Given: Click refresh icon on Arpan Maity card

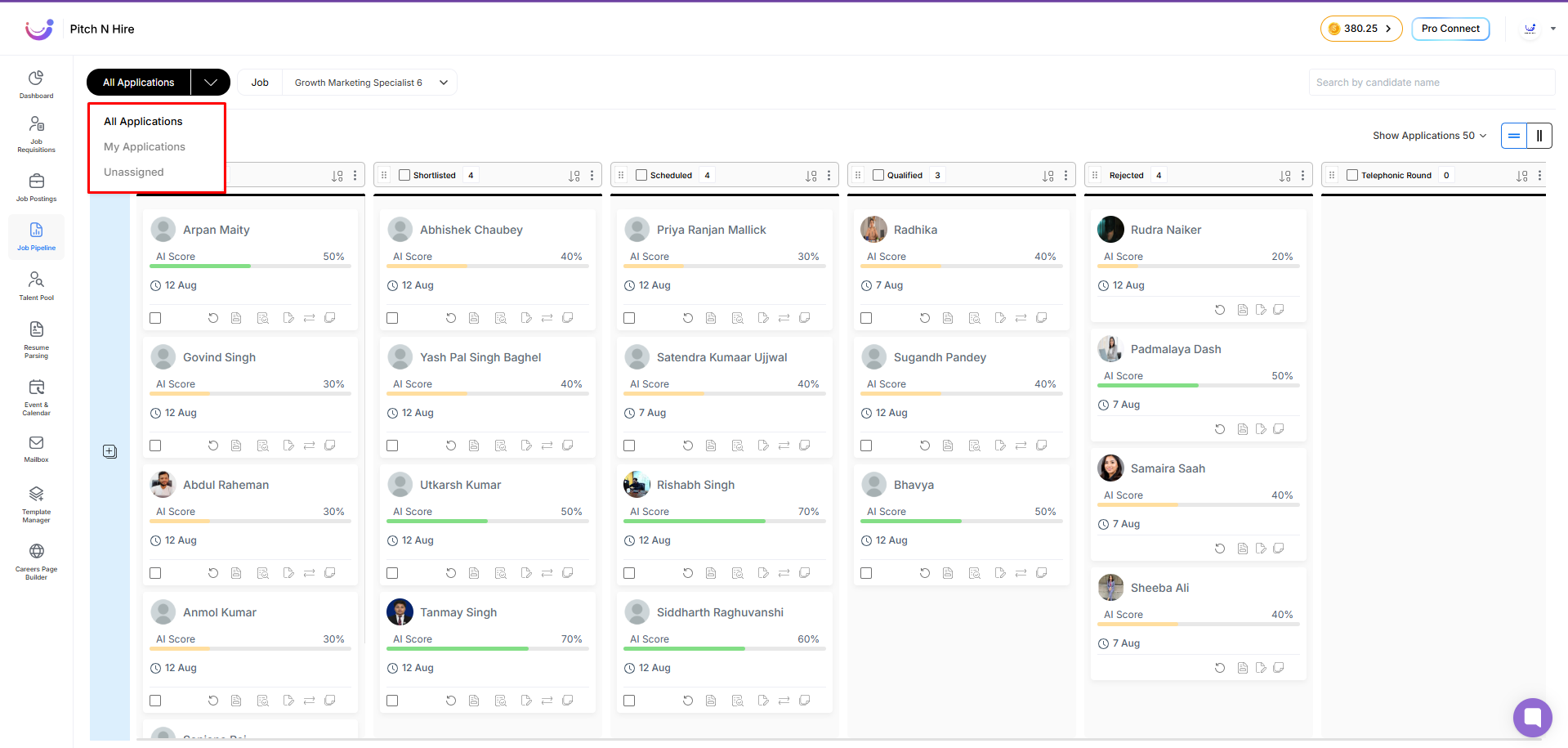Looking at the screenshot, I should point(213,318).
